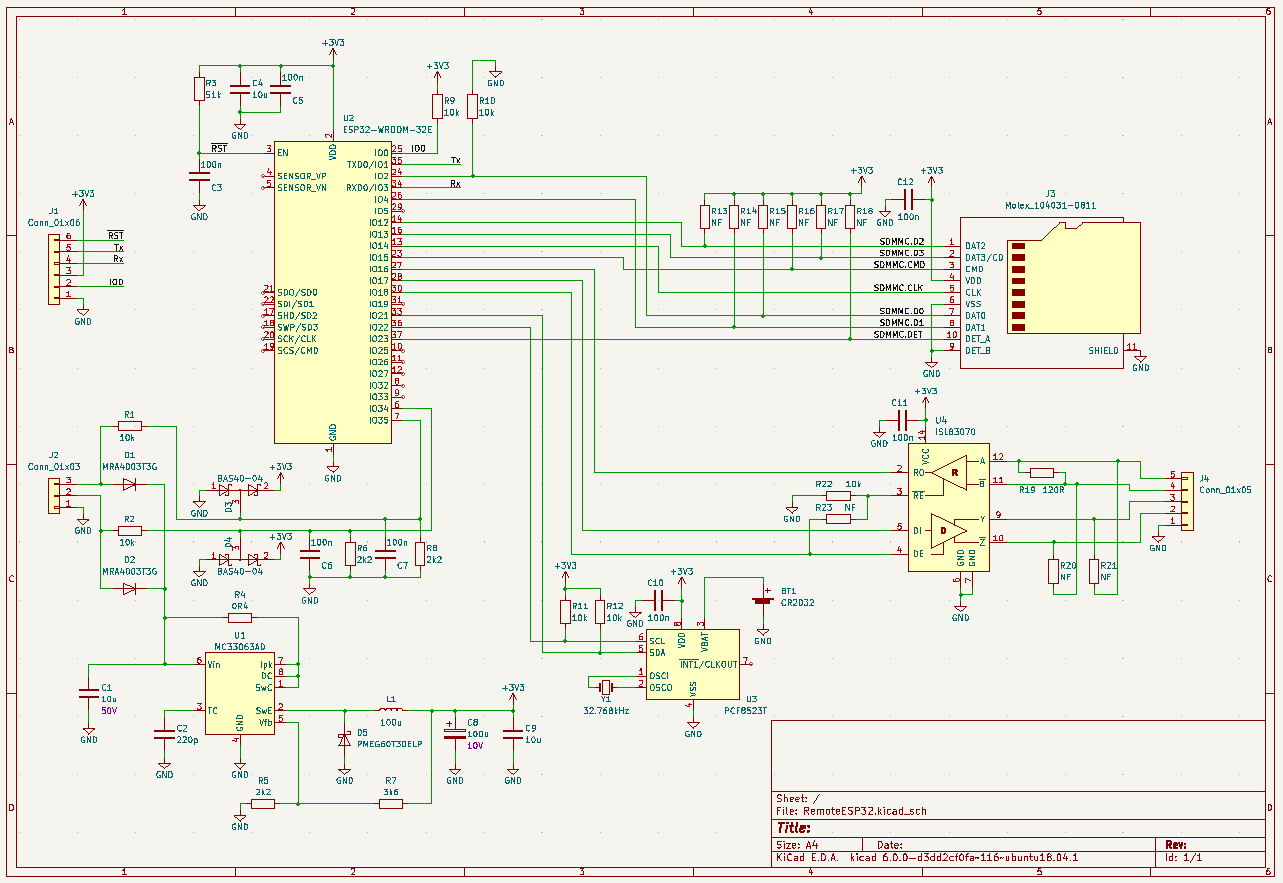Click the 120R resistor R19
Viewport: 1283px width, 883px height.
click(x=1042, y=473)
